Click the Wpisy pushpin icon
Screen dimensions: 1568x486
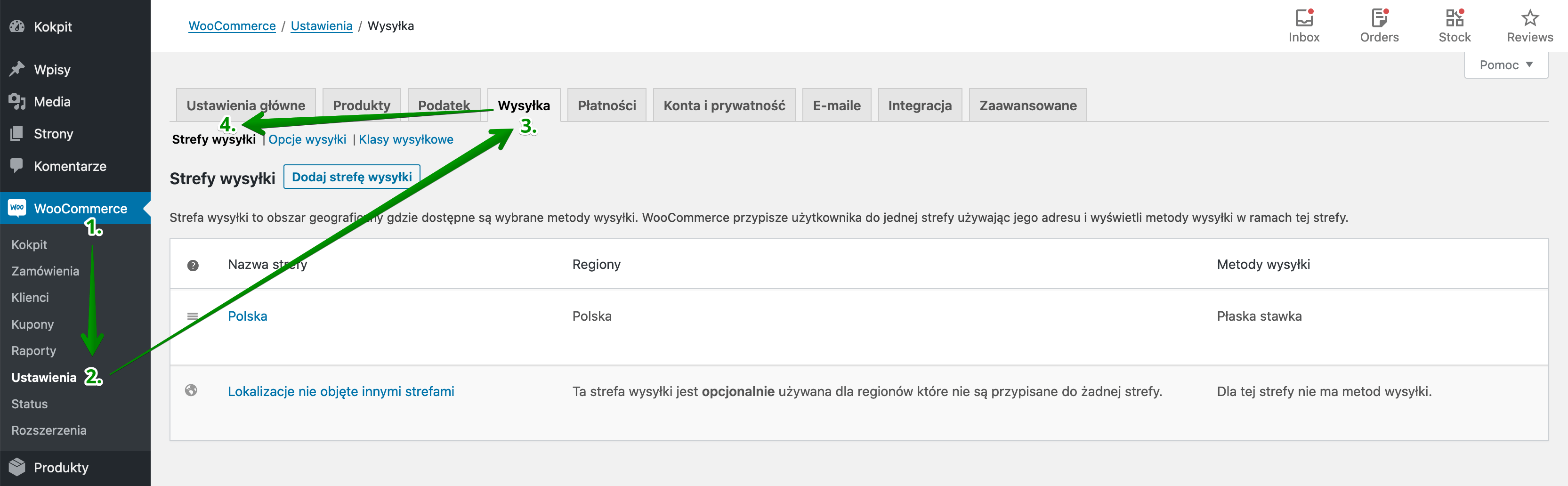(x=17, y=69)
